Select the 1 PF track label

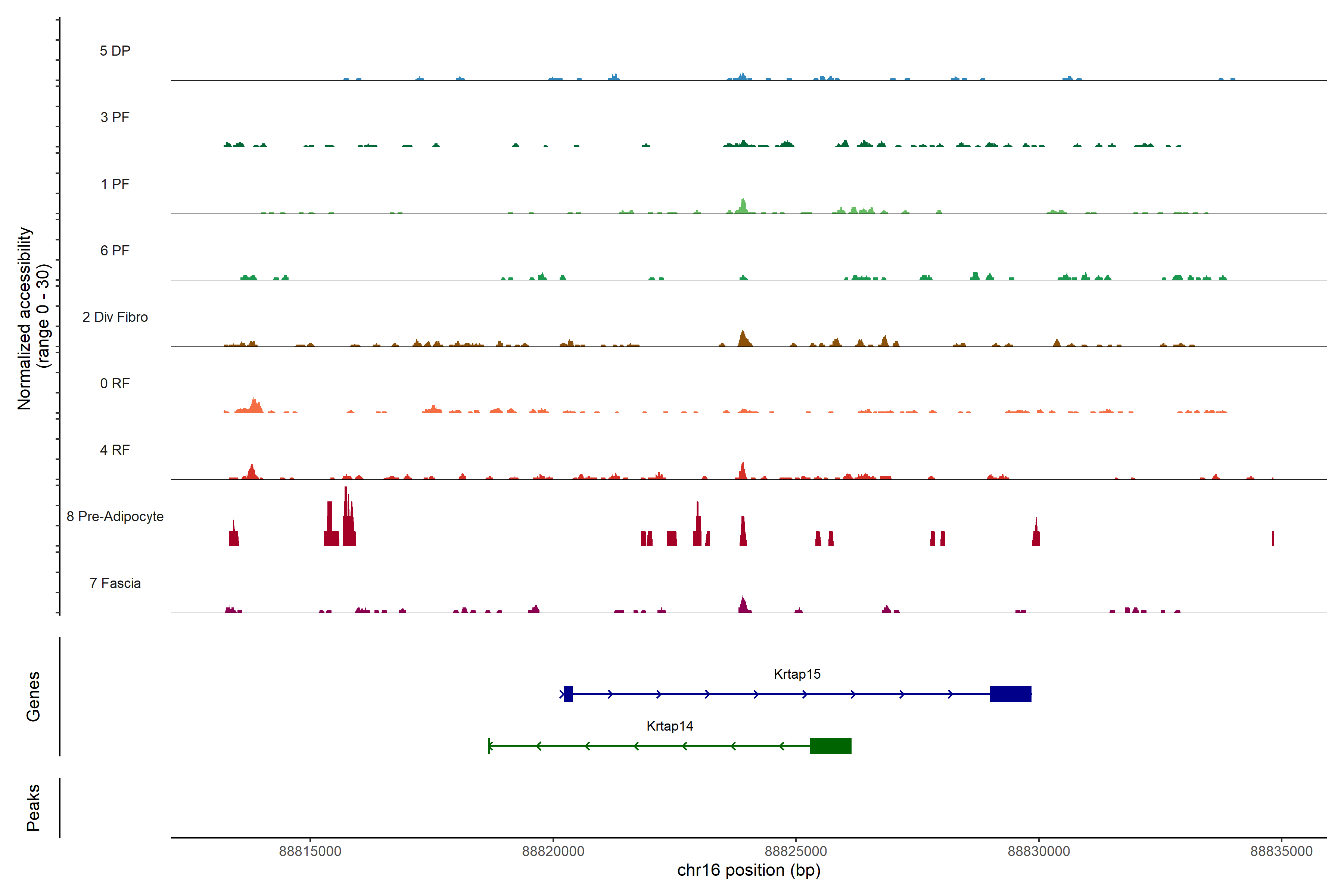115,184
